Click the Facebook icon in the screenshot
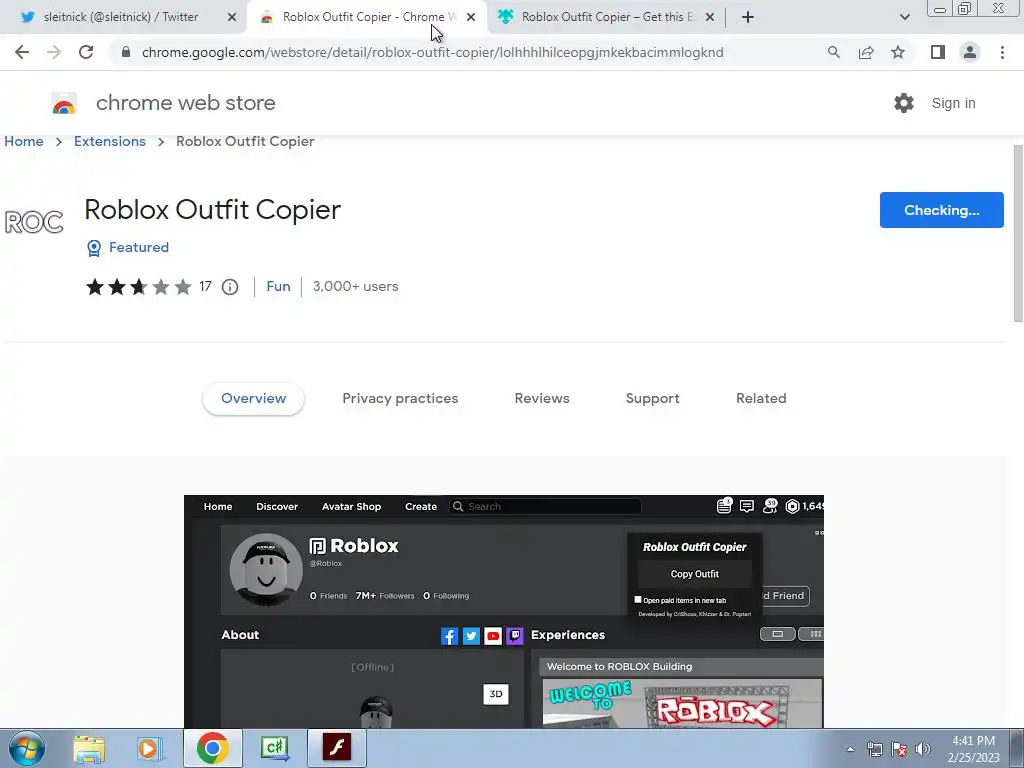Screen dimensions: 1024x768 pos(449,635)
